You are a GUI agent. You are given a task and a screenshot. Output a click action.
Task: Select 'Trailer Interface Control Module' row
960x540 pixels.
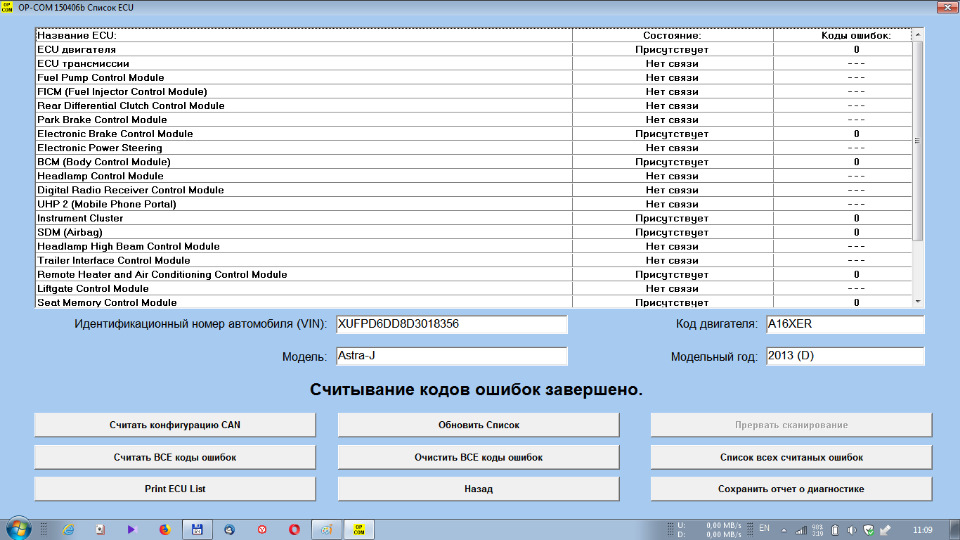coord(474,261)
